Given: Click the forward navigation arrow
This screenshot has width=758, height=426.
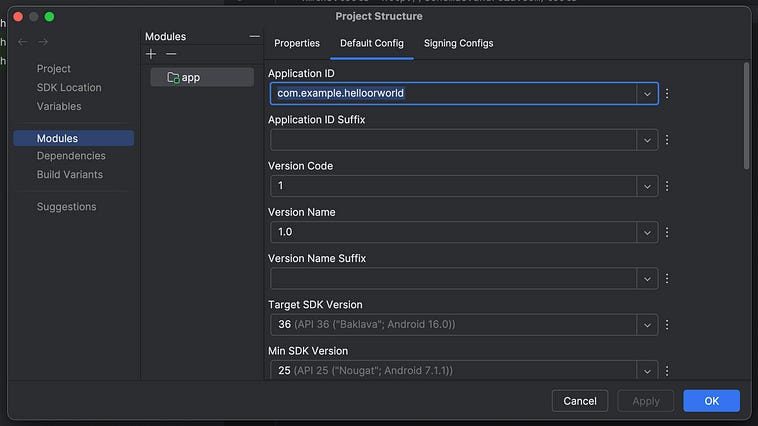Looking at the screenshot, I should [x=43, y=42].
